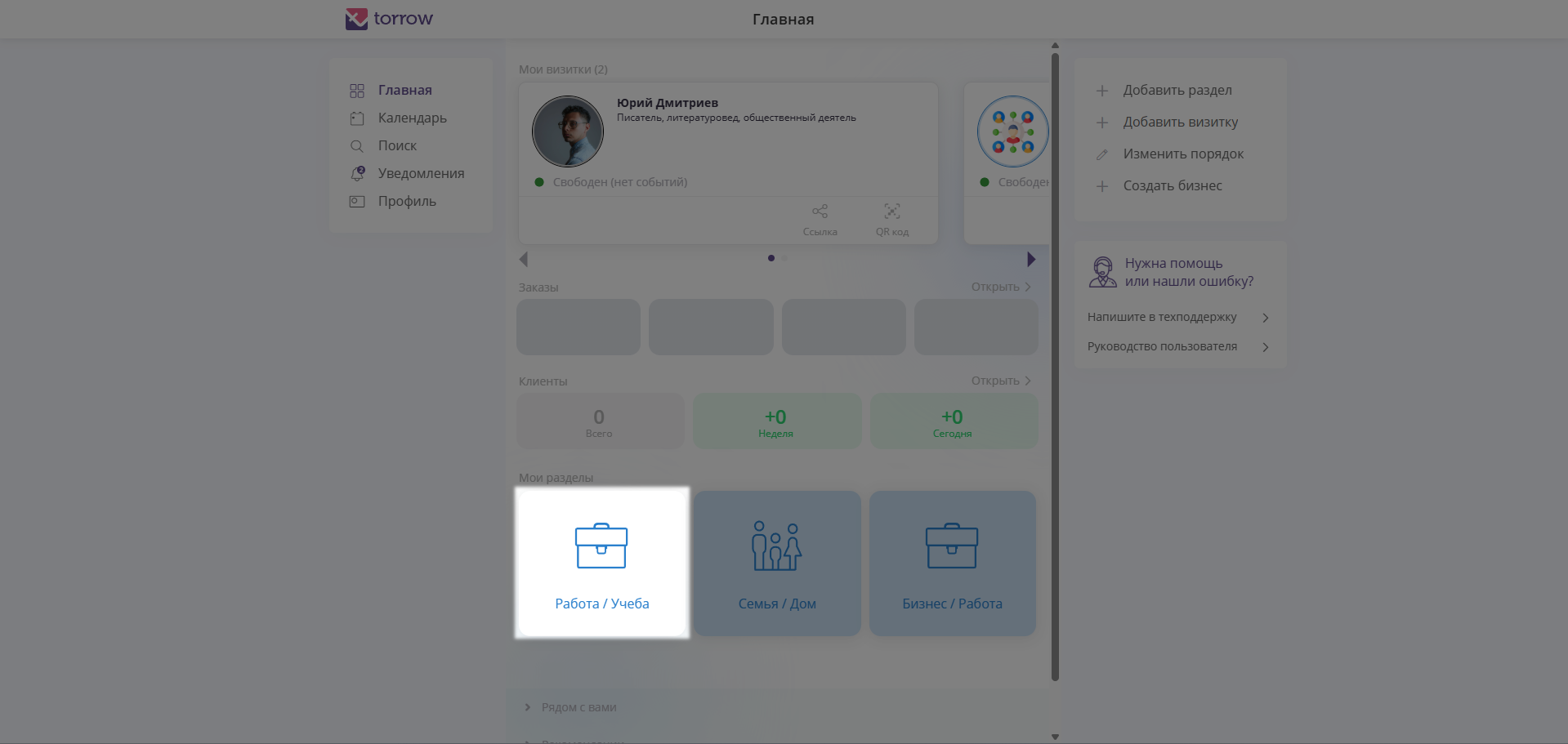Click Создать бизнес

click(x=1172, y=186)
